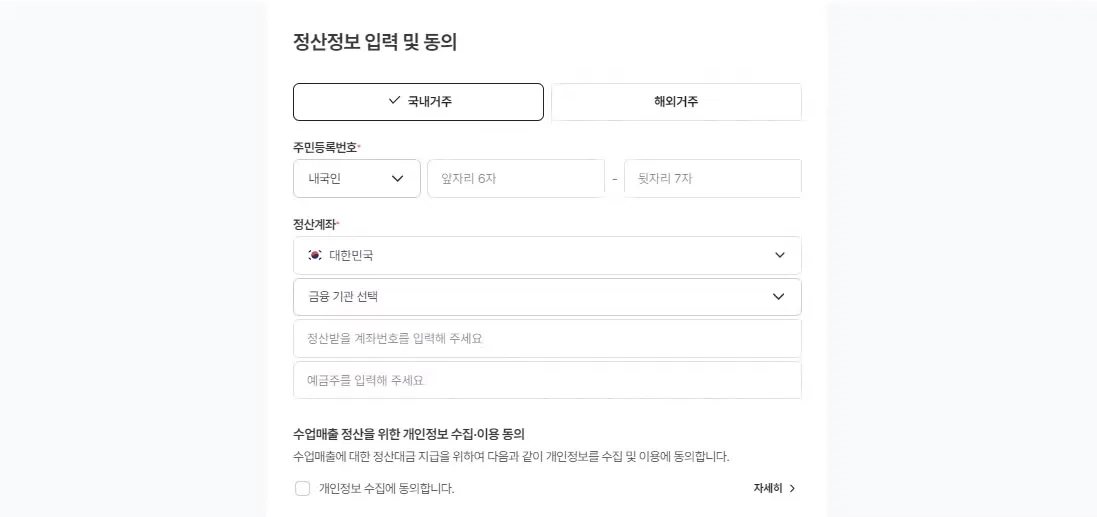Click the down arrow in 내국인 selector
Screen dimensions: 1097x517
click(x=397, y=178)
